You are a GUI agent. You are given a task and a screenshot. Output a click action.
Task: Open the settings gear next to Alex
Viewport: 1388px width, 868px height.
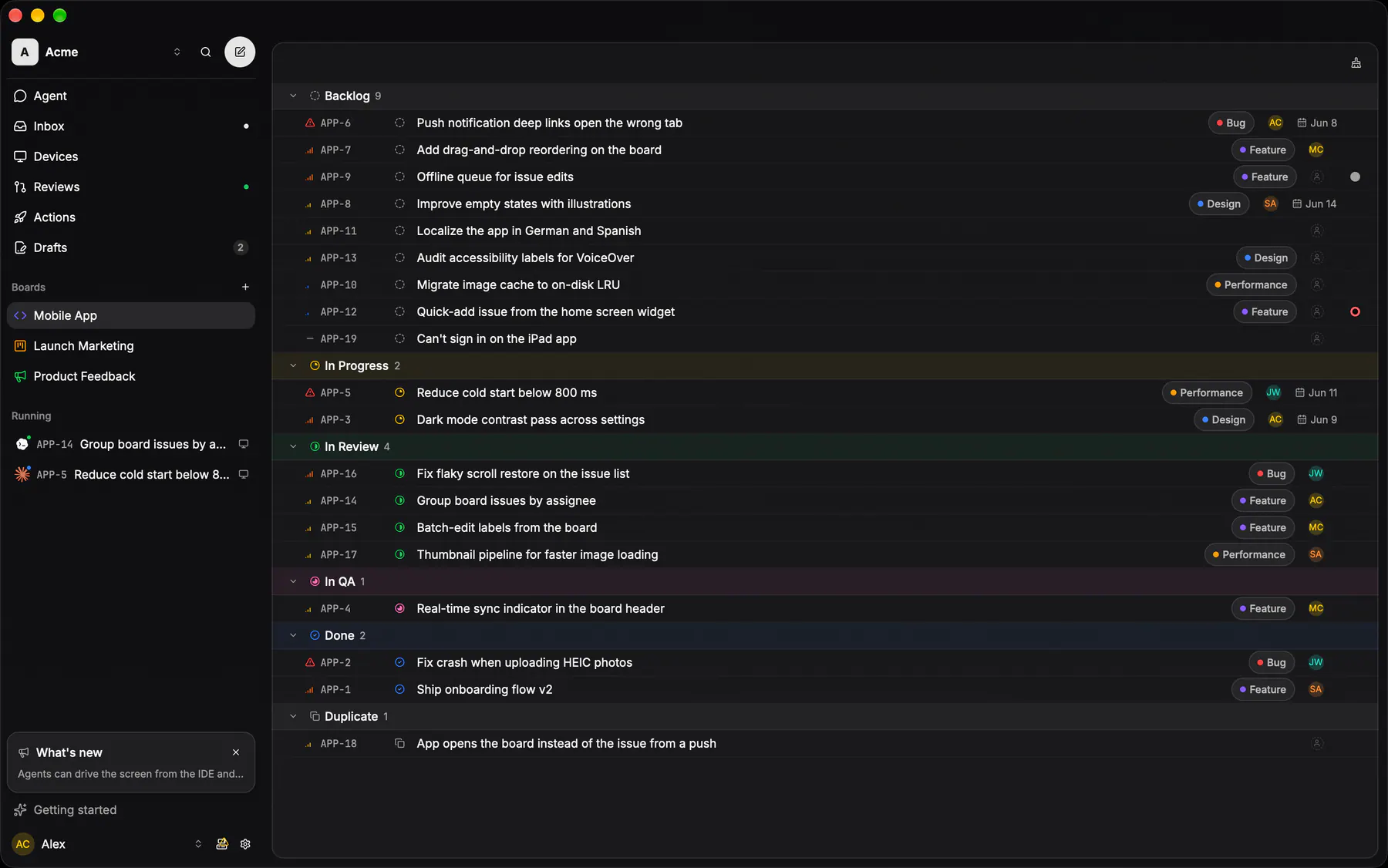(245, 844)
